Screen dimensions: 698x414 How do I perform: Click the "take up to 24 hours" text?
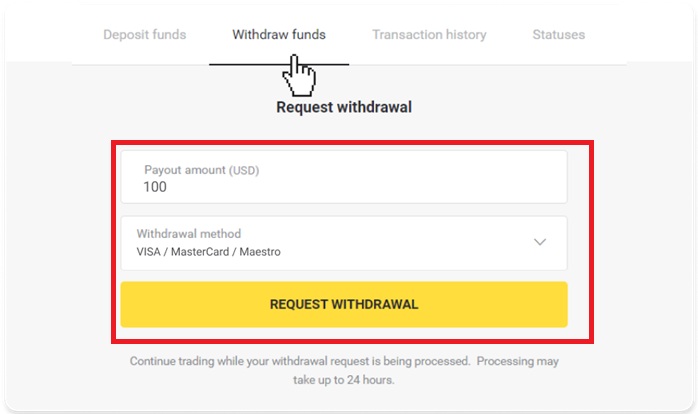click(x=343, y=380)
